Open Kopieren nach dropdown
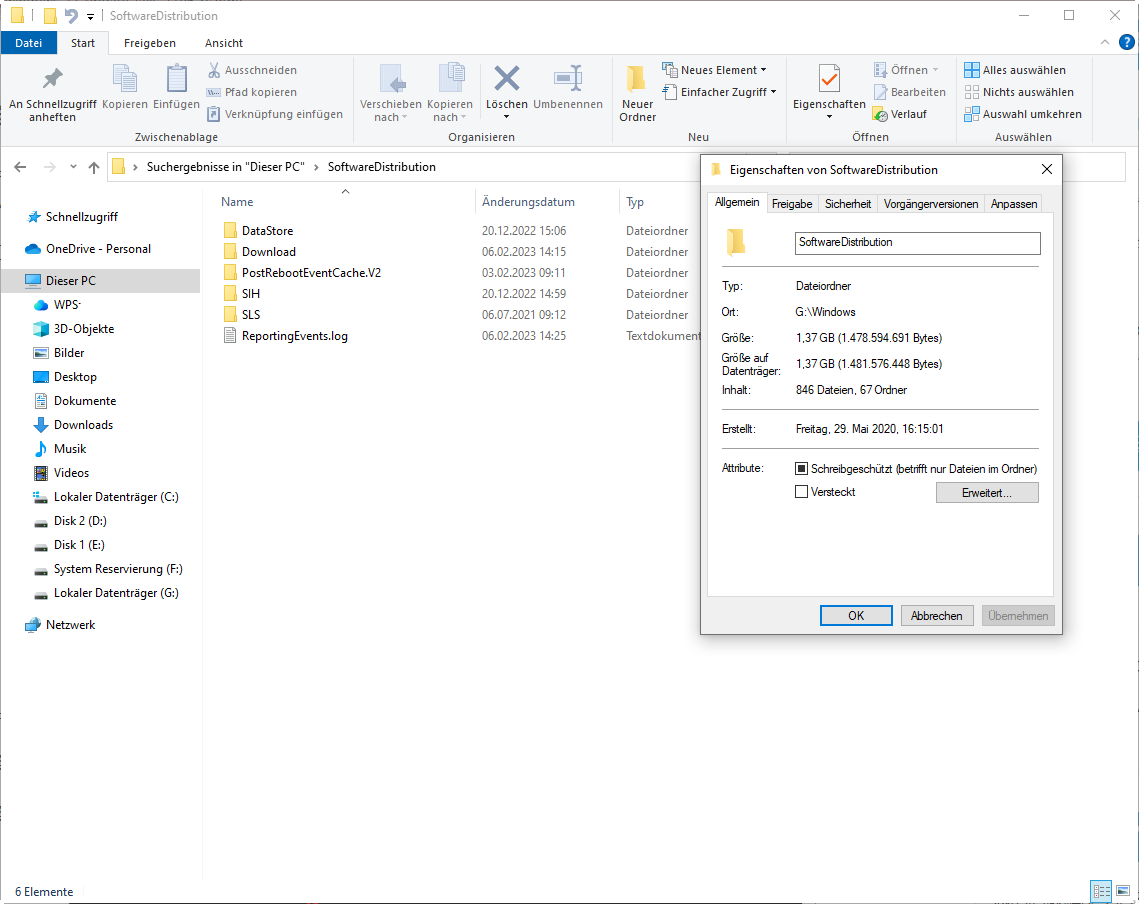The width and height of the screenshot is (1139, 904). pos(450,110)
